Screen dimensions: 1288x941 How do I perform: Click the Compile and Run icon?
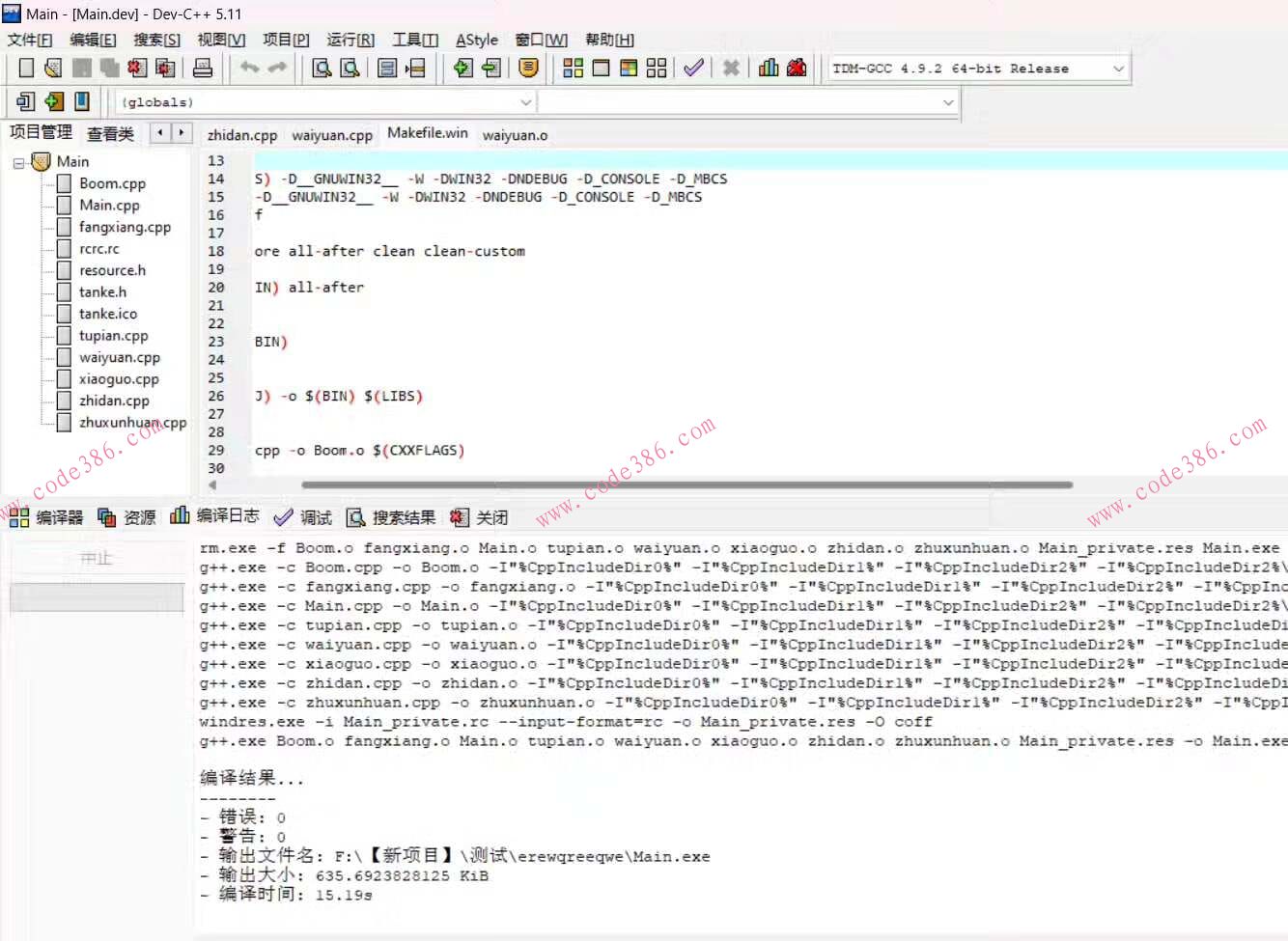[629, 68]
